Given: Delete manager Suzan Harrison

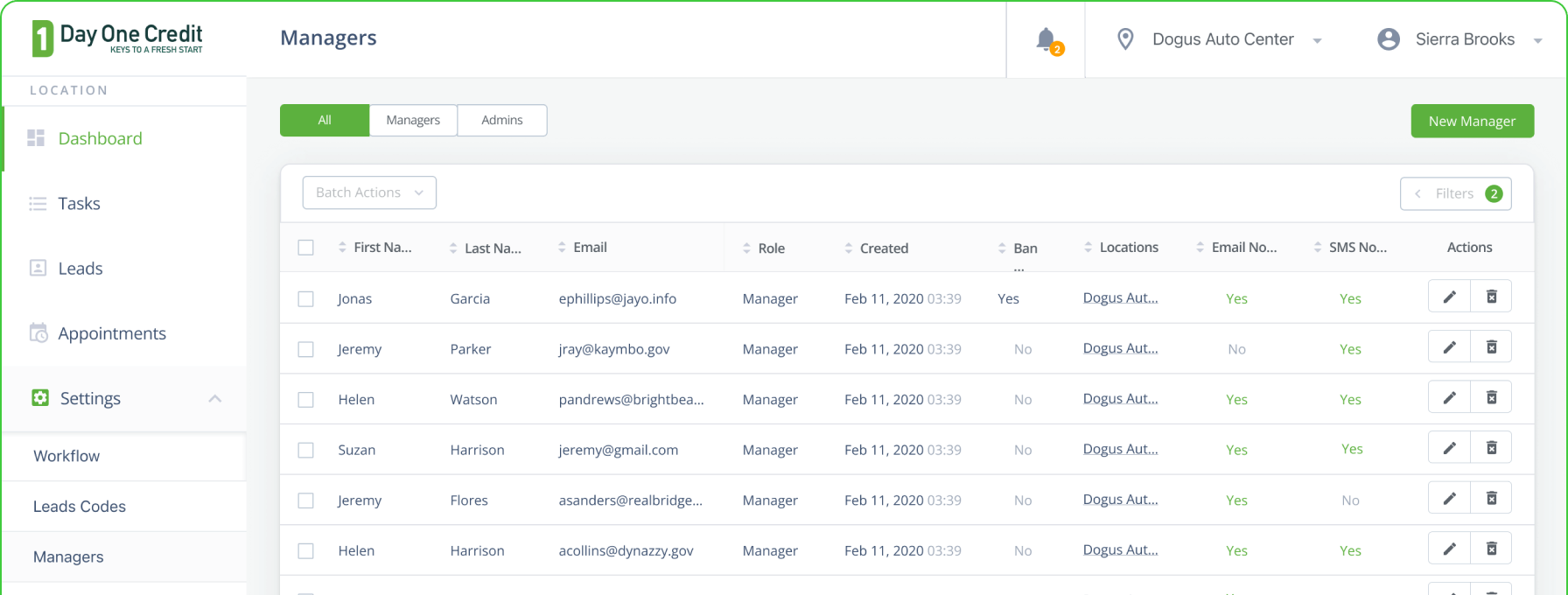Looking at the screenshot, I should click(1491, 448).
